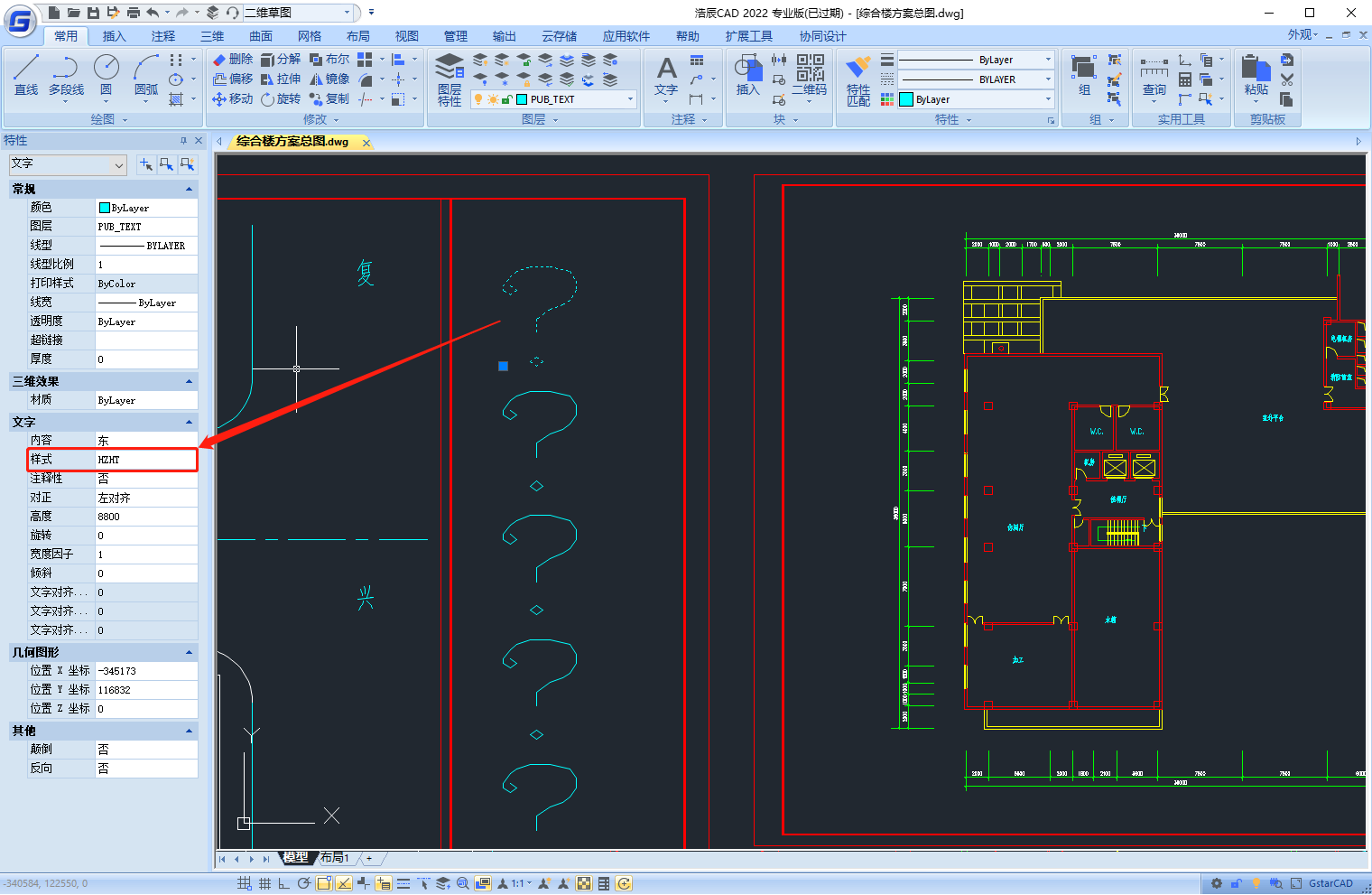Toggle polar tracking in status bar
This screenshot has width=1372, height=895.
pos(304,883)
